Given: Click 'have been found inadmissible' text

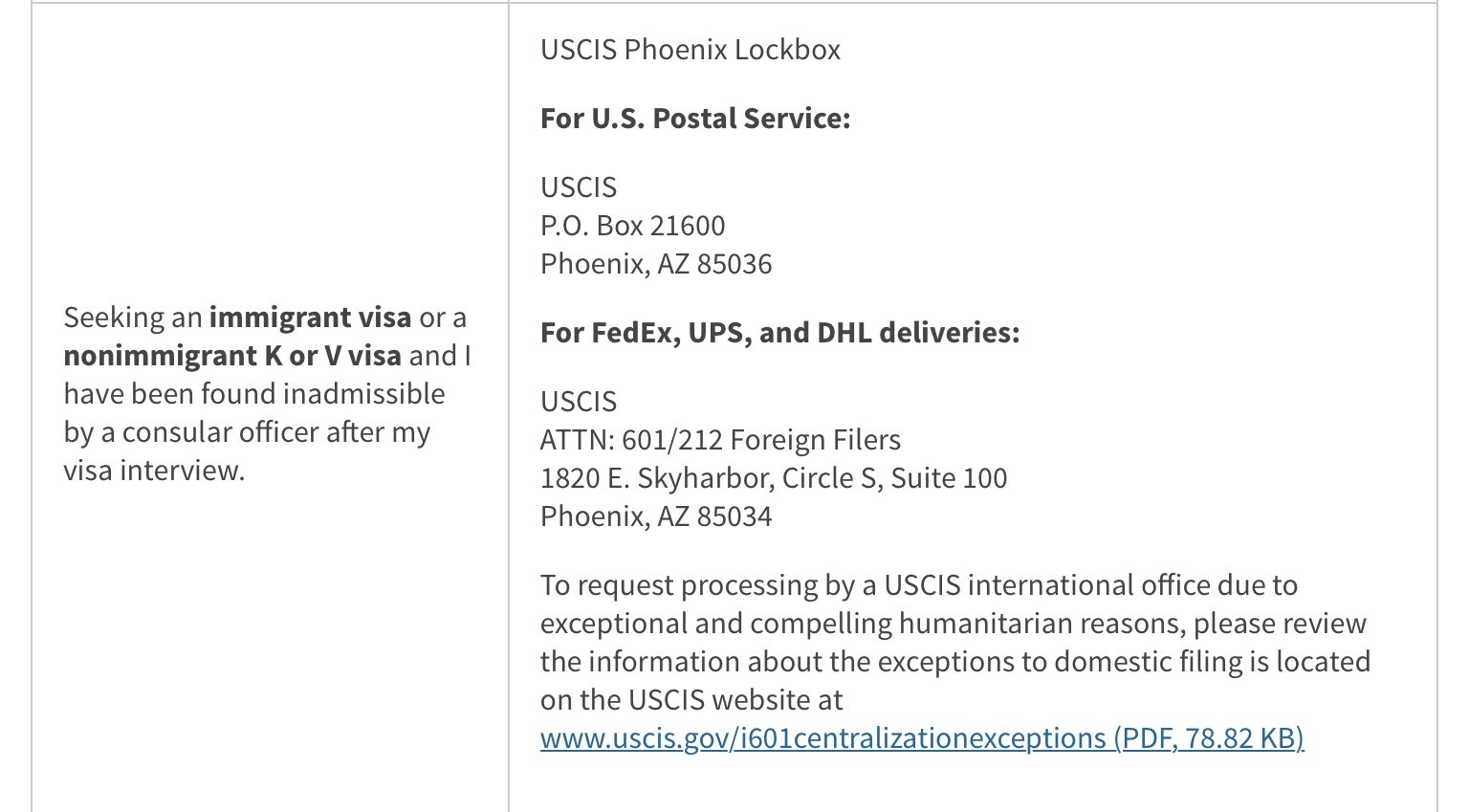Looking at the screenshot, I should coord(254,394).
